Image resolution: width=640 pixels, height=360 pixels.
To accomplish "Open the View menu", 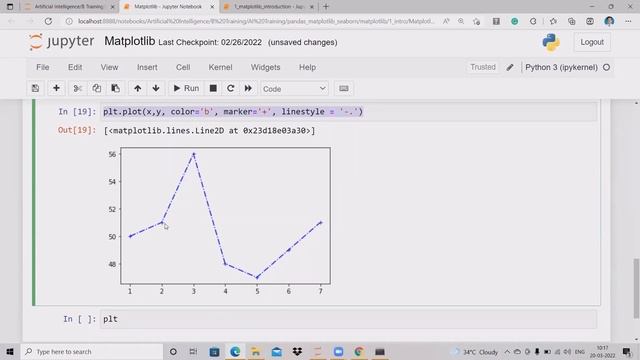I will 109,67.
